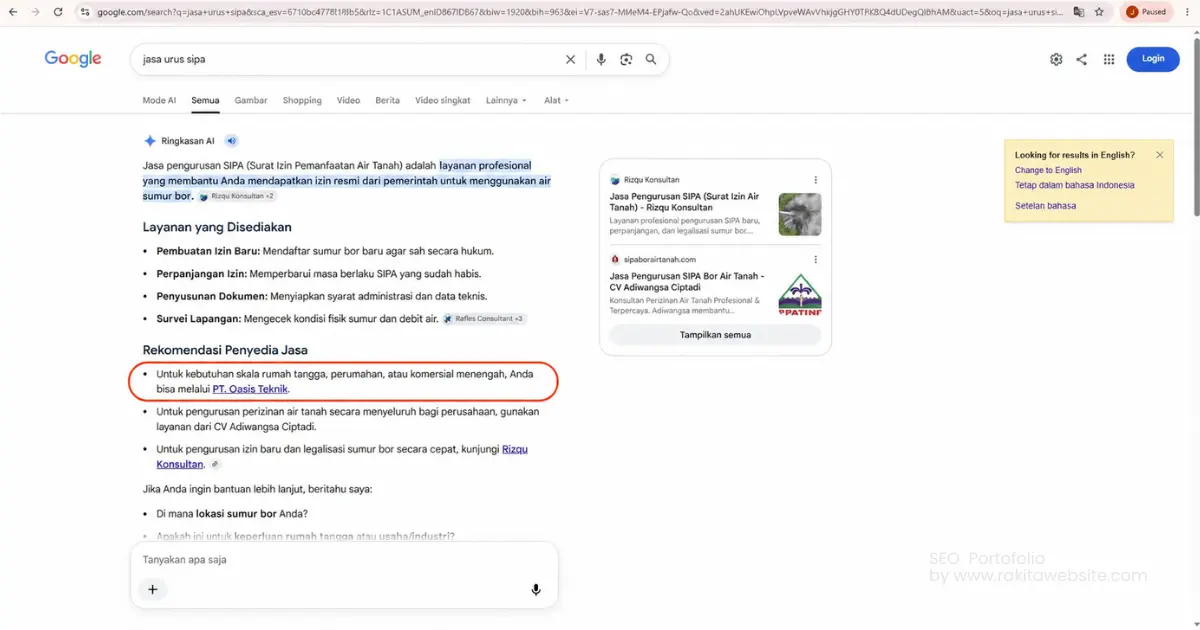Open Setelan bahasa link
Screen dimensions: 1200x630
[1045, 206]
